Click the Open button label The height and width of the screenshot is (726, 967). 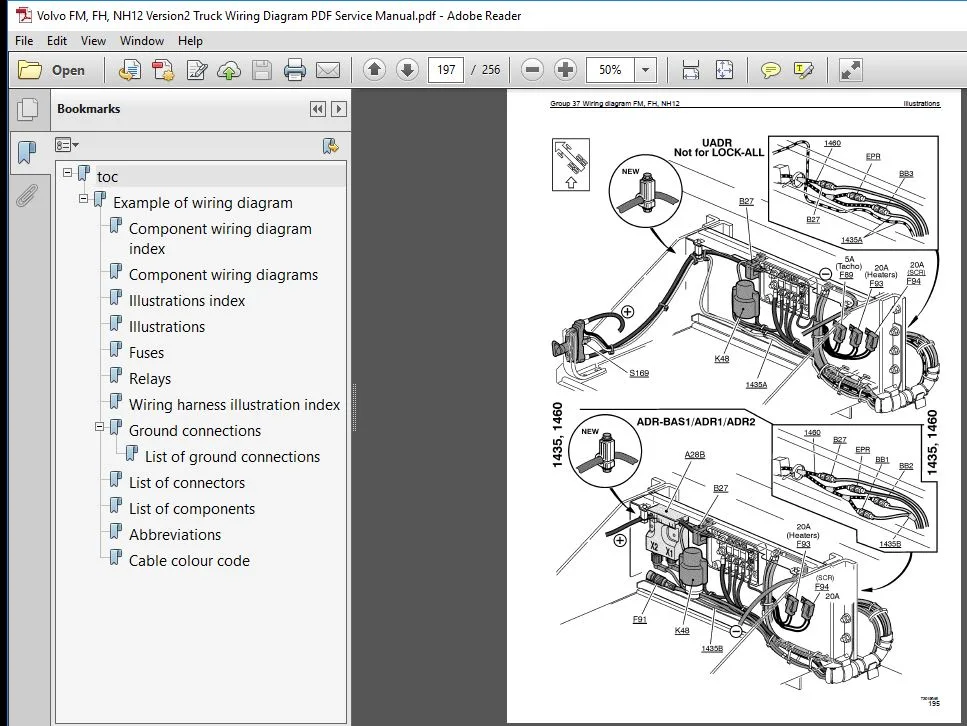pos(68,70)
